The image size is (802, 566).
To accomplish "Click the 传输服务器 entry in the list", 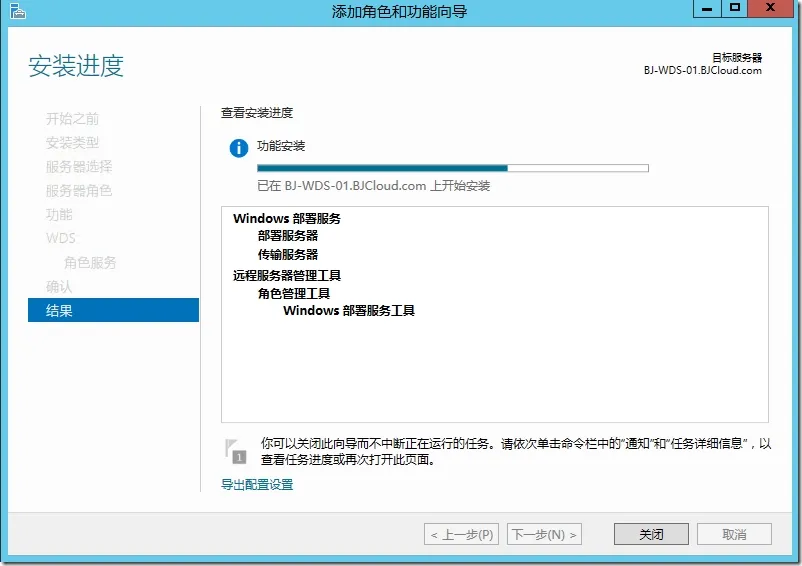I will click(288, 254).
